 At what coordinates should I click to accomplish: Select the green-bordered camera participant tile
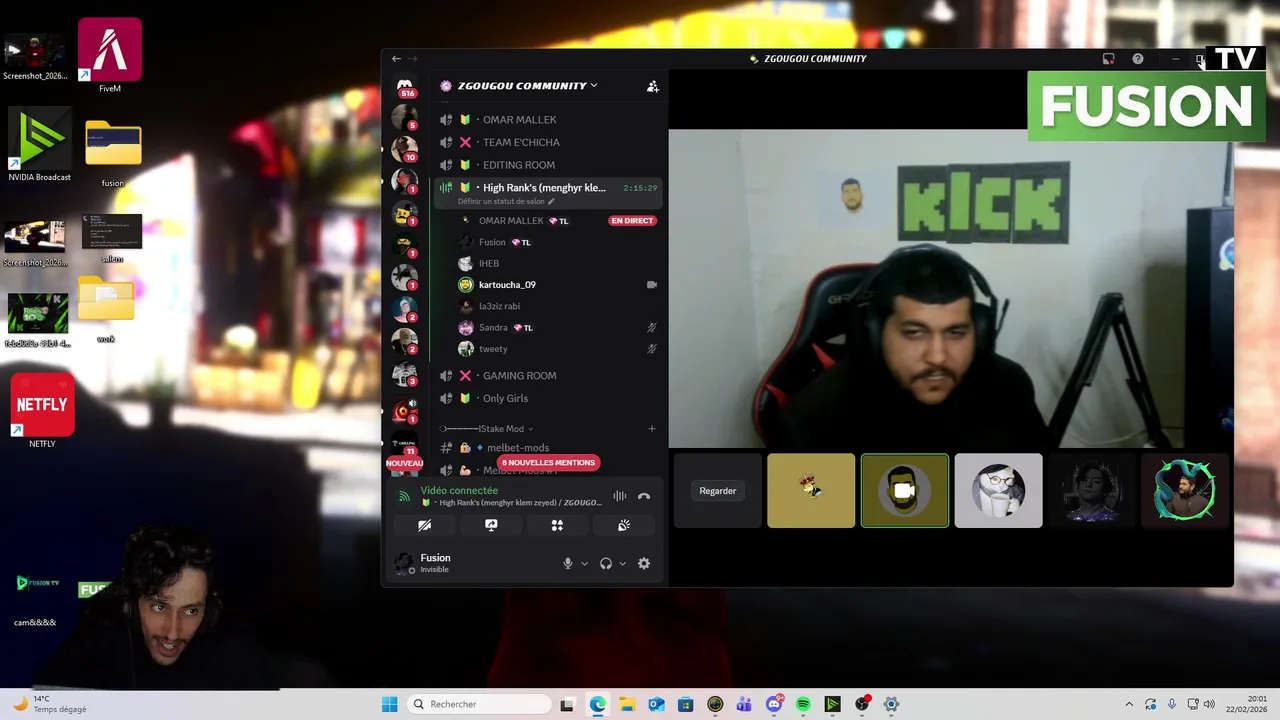(905, 491)
